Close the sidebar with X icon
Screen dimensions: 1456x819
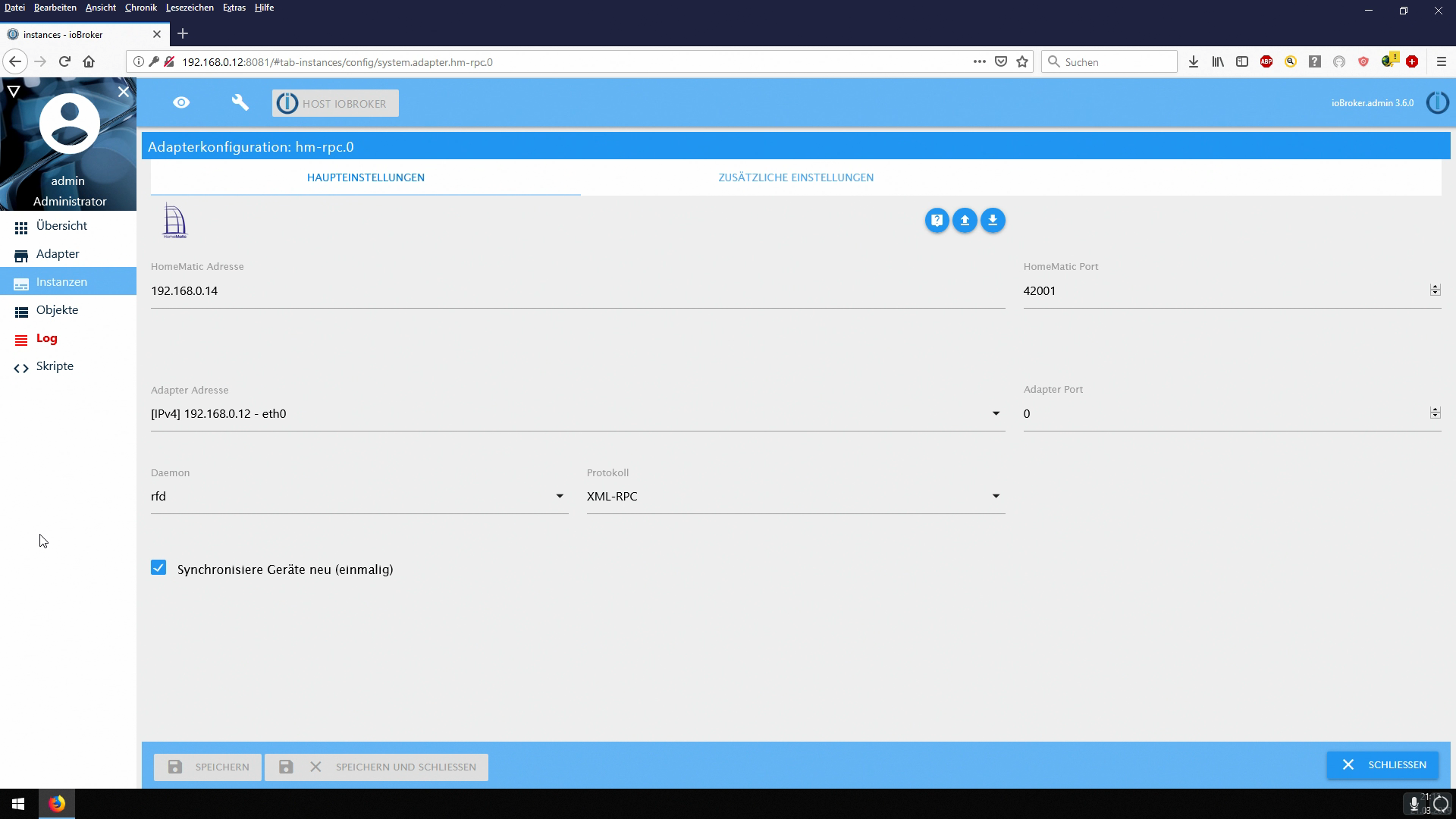pyautogui.click(x=124, y=92)
